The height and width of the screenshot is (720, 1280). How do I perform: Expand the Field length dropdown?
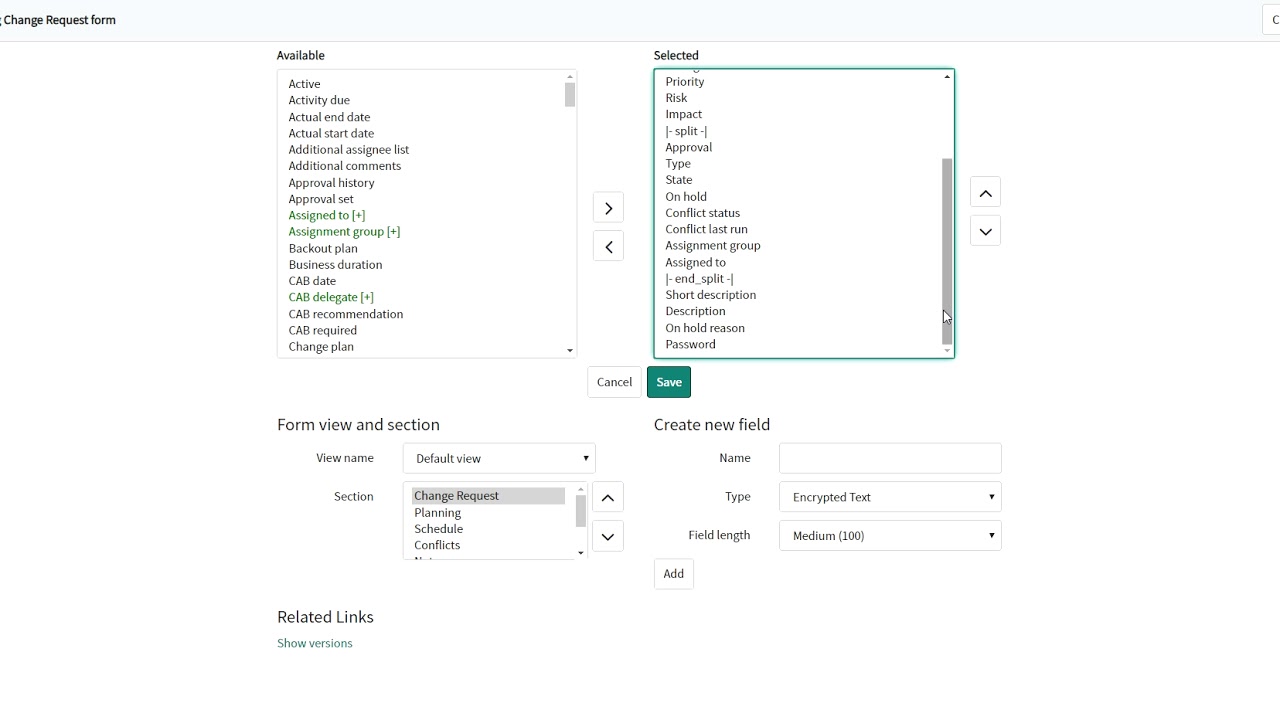click(x=889, y=536)
